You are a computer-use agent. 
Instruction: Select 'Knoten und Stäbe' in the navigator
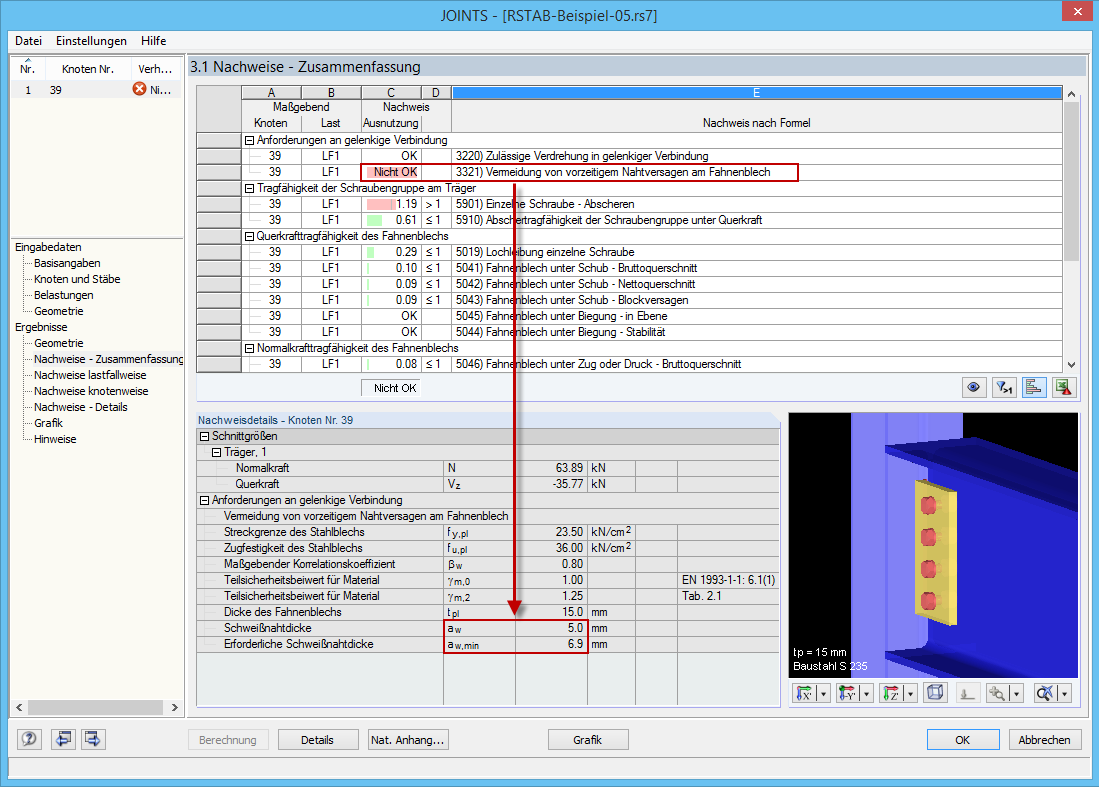(77, 279)
